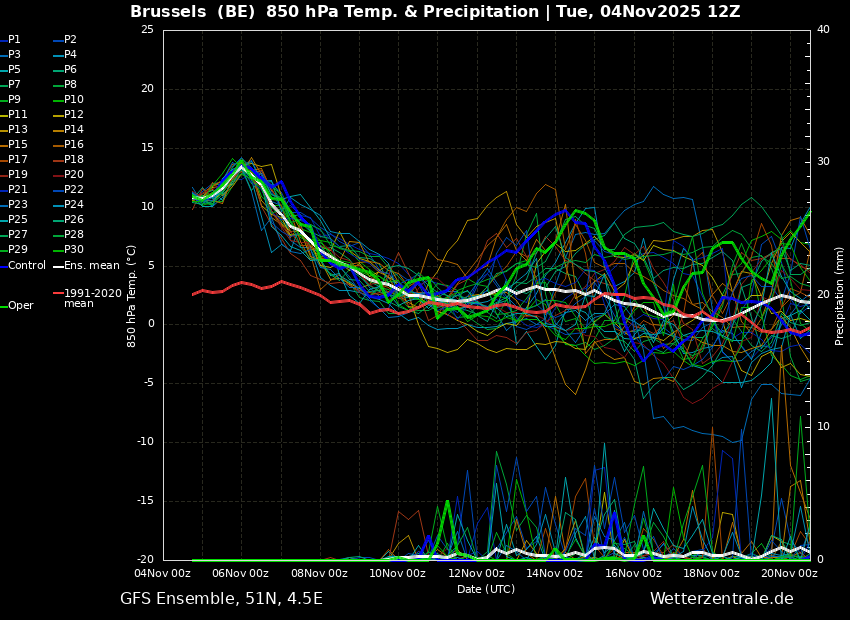Select the Control run legend label
Viewport: 850px width, 620px height.
coord(27,265)
